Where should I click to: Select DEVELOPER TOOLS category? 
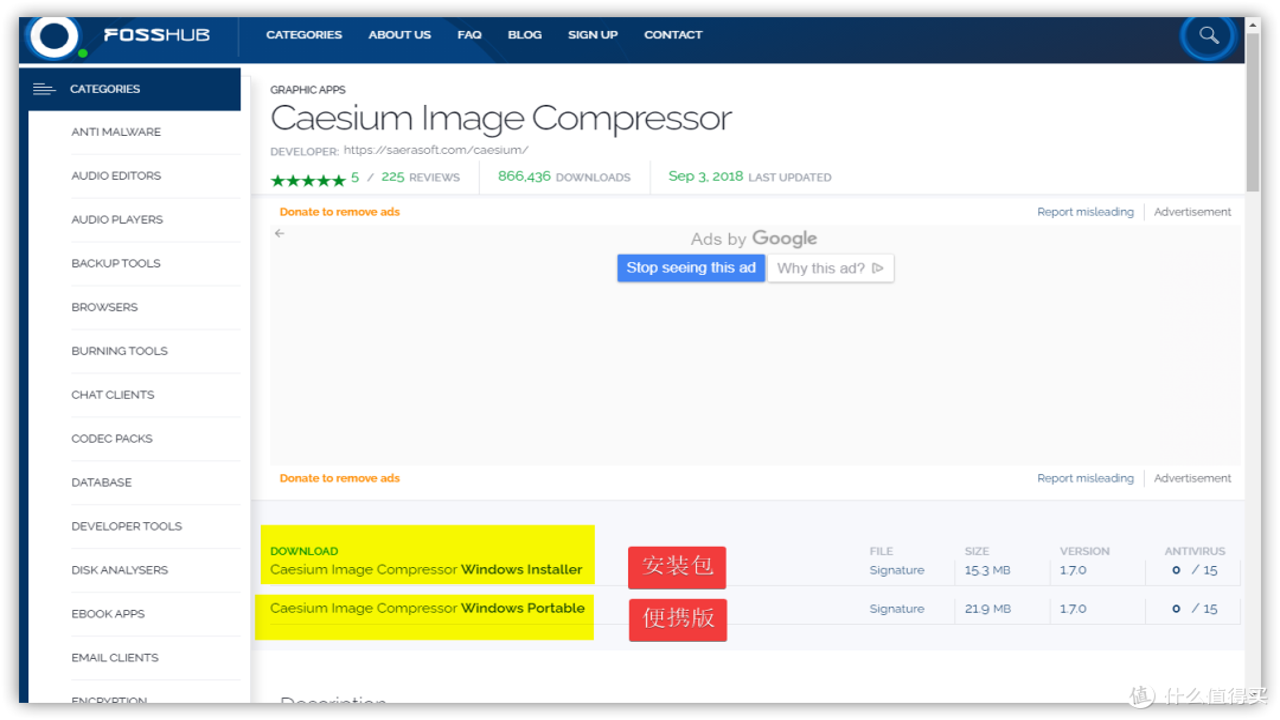(x=127, y=526)
